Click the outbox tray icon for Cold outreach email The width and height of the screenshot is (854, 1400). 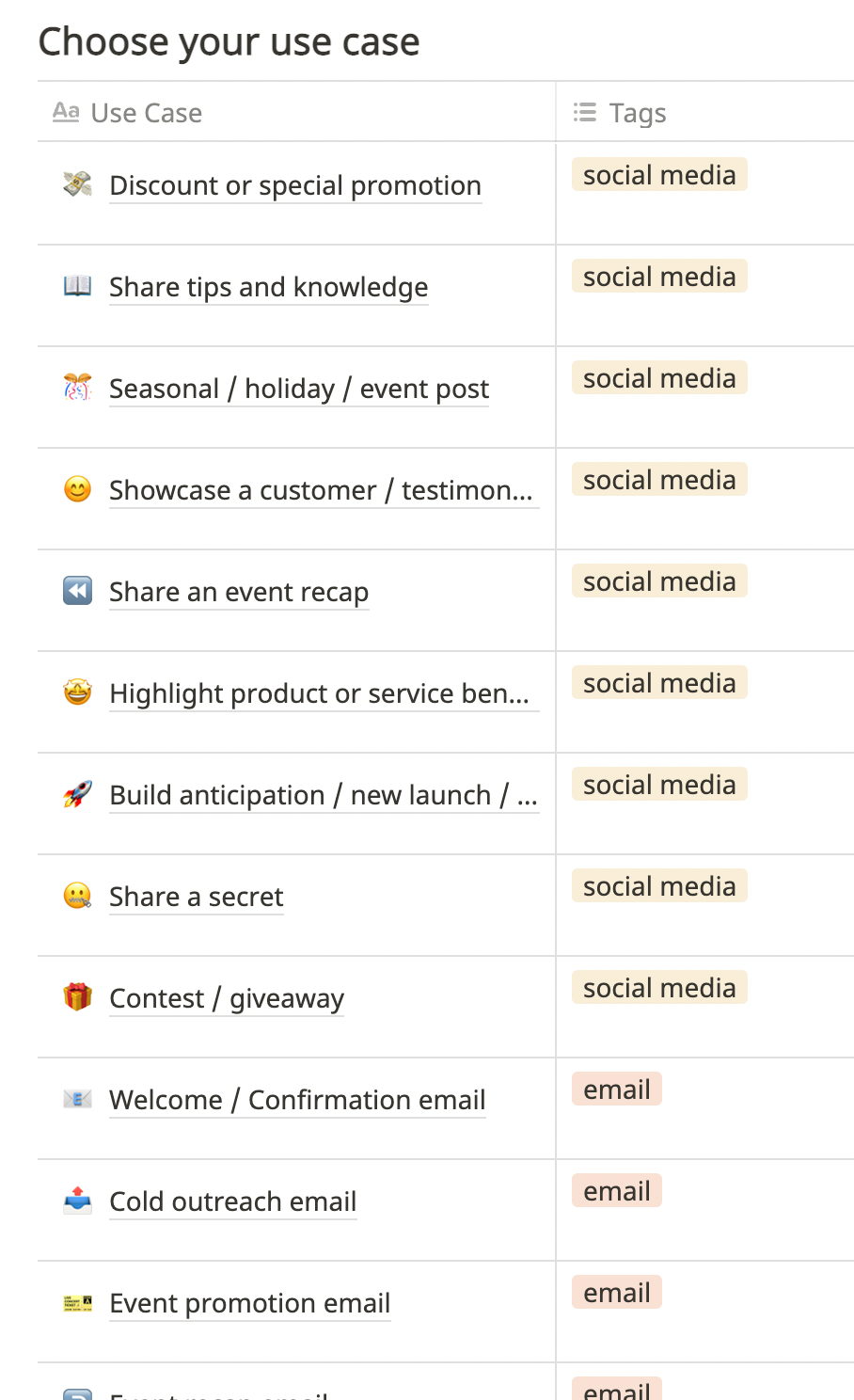tap(77, 1201)
